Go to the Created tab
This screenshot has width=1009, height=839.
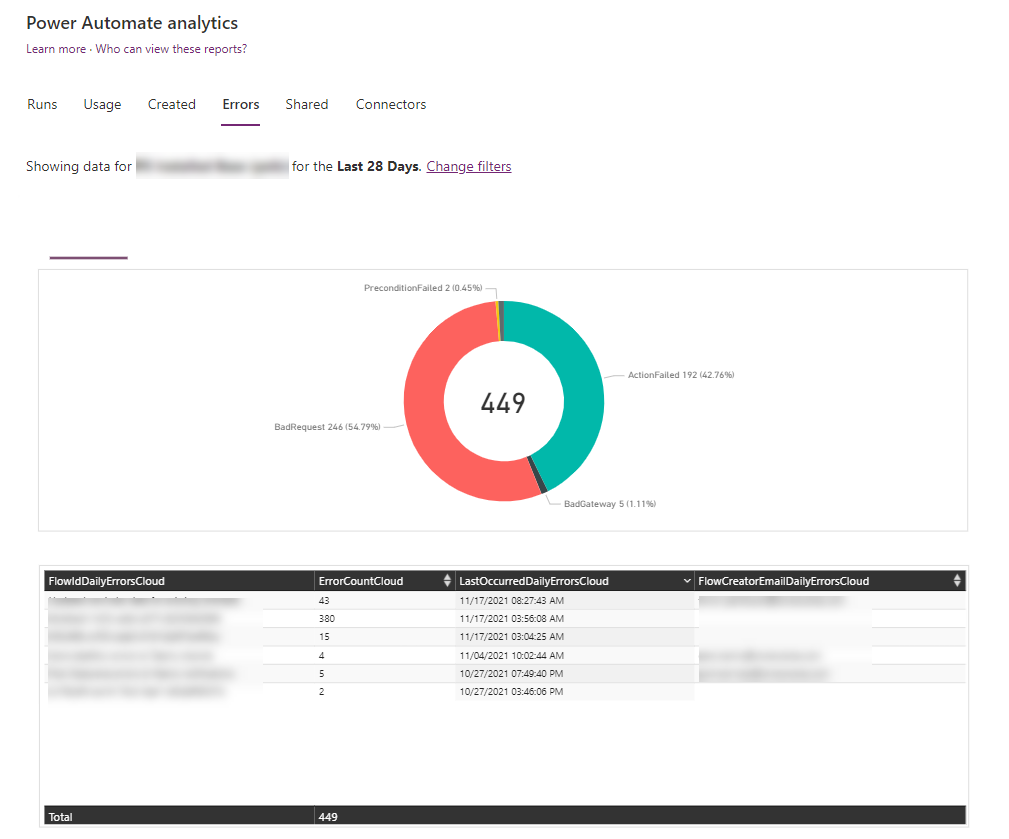point(172,104)
